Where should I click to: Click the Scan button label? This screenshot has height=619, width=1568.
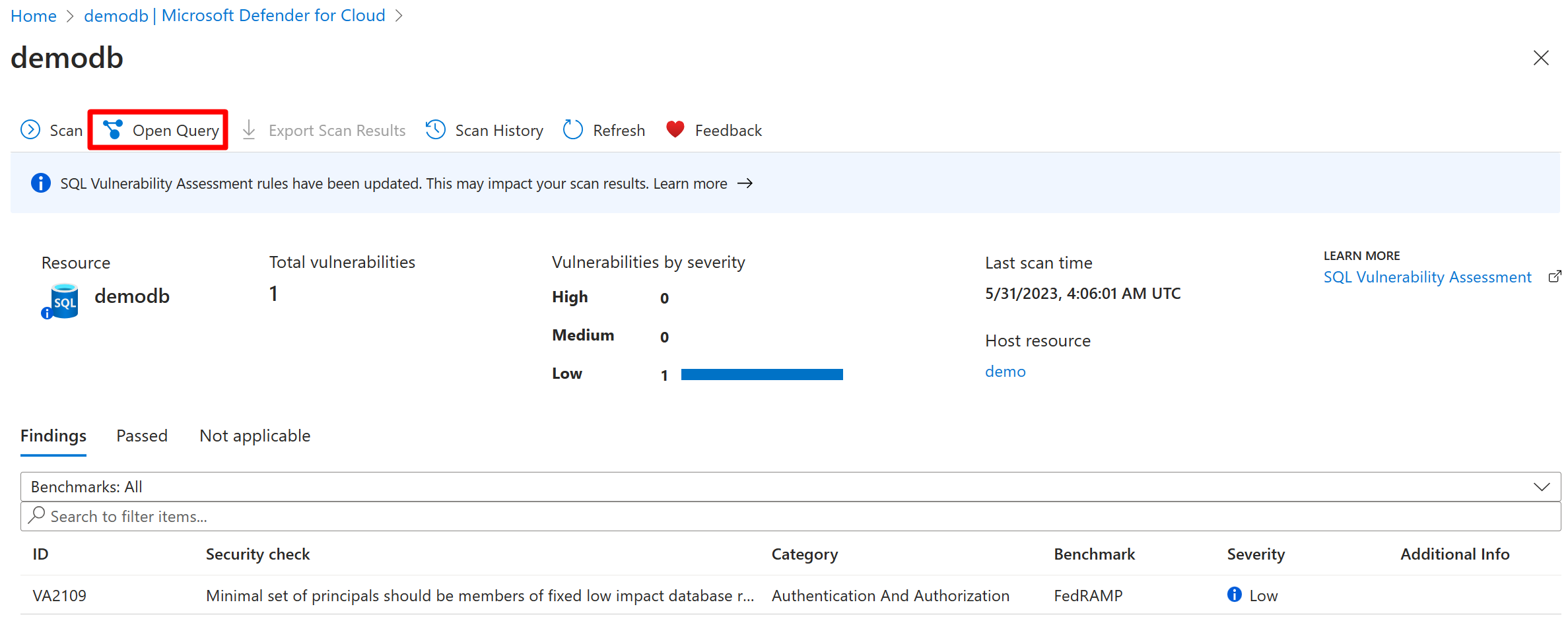66,131
